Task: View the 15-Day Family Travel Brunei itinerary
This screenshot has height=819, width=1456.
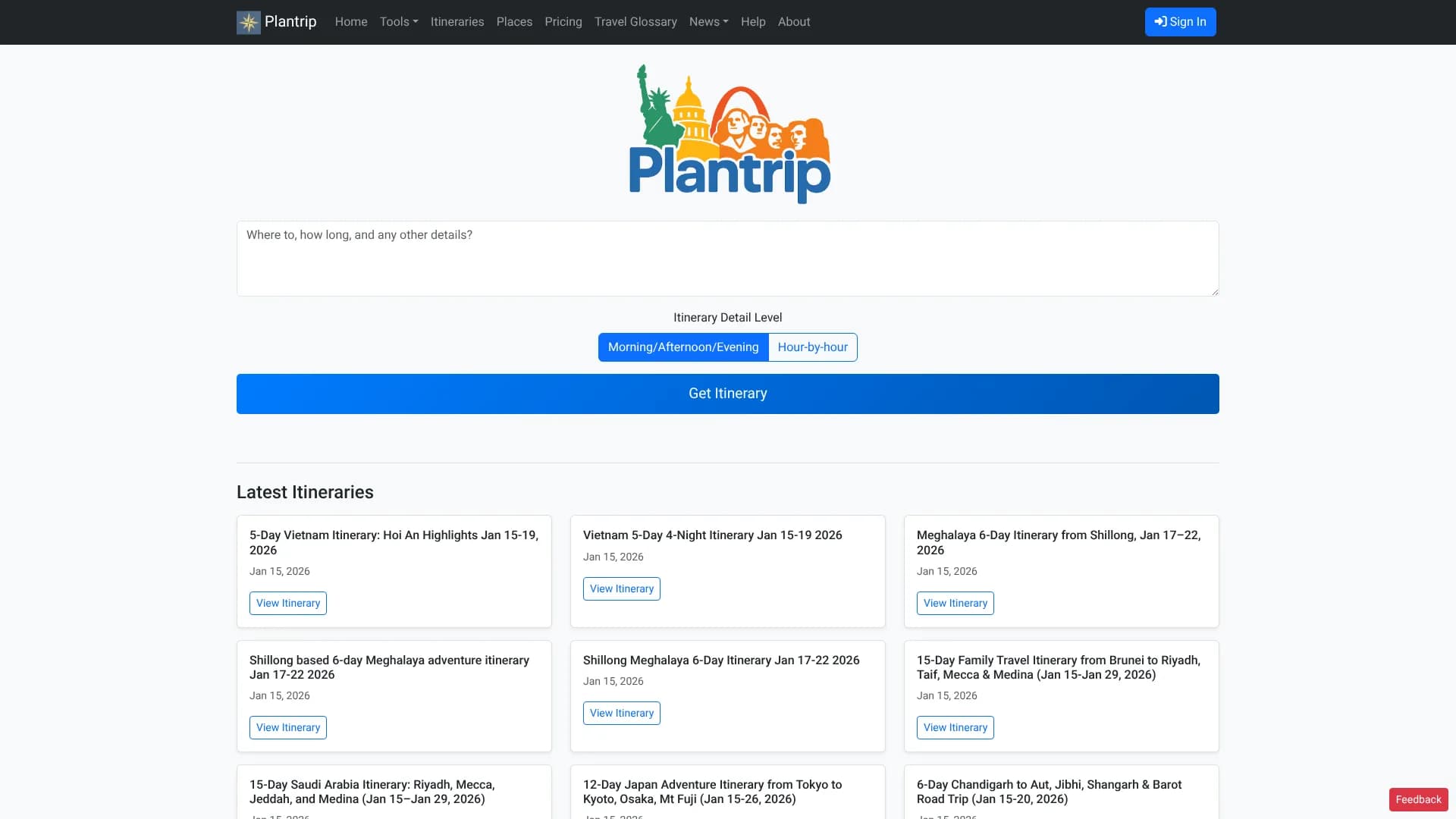Action: (955, 727)
